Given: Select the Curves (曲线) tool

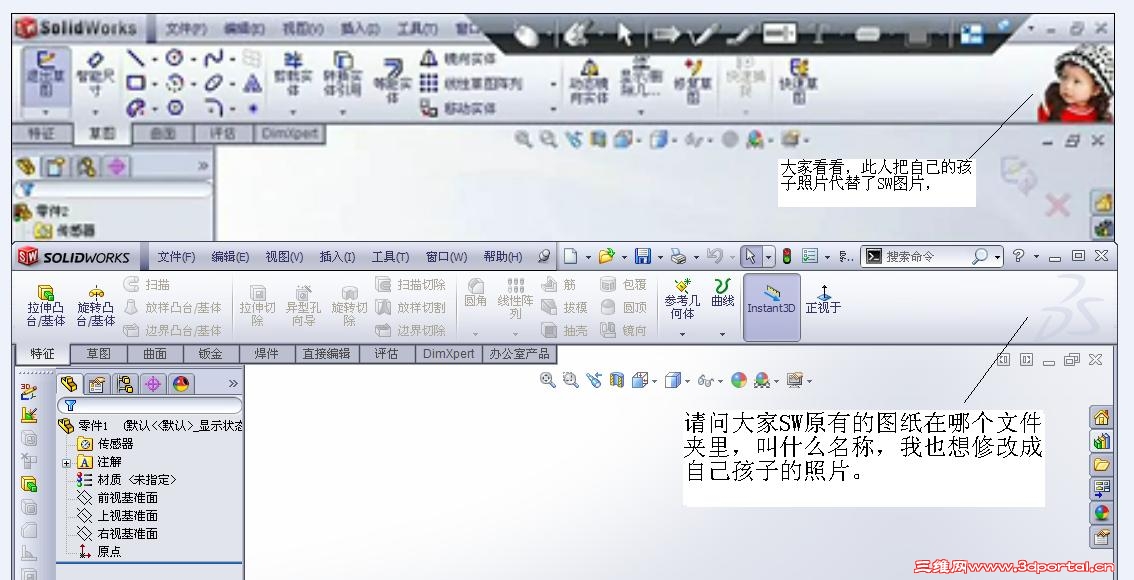Looking at the screenshot, I should (722, 292).
